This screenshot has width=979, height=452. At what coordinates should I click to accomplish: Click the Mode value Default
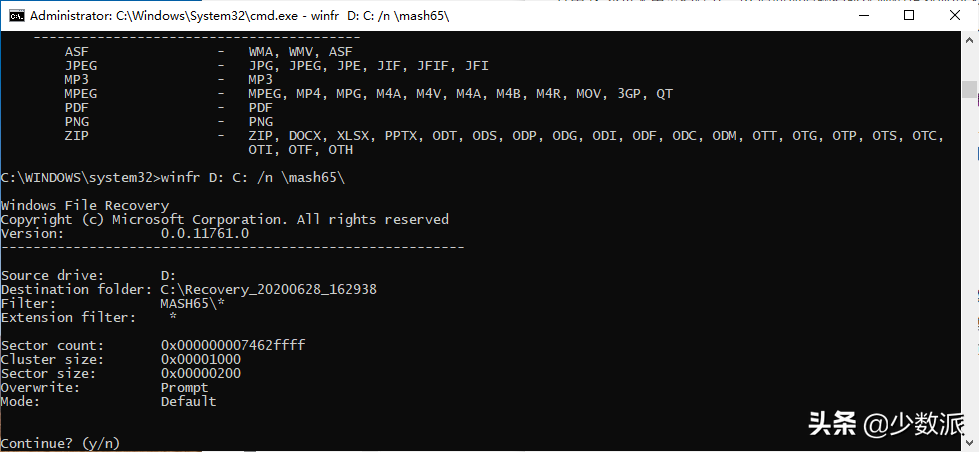pos(189,401)
